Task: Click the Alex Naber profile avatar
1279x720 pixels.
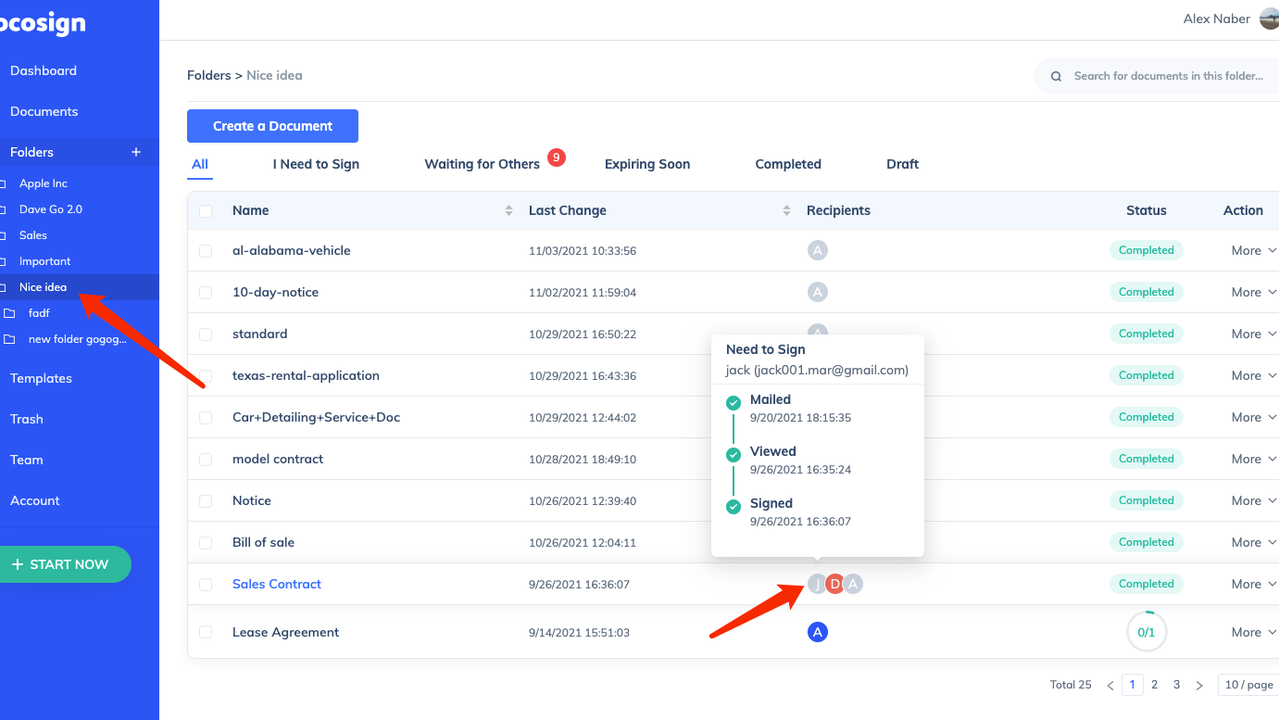Action: click(x=1269, y=19)
